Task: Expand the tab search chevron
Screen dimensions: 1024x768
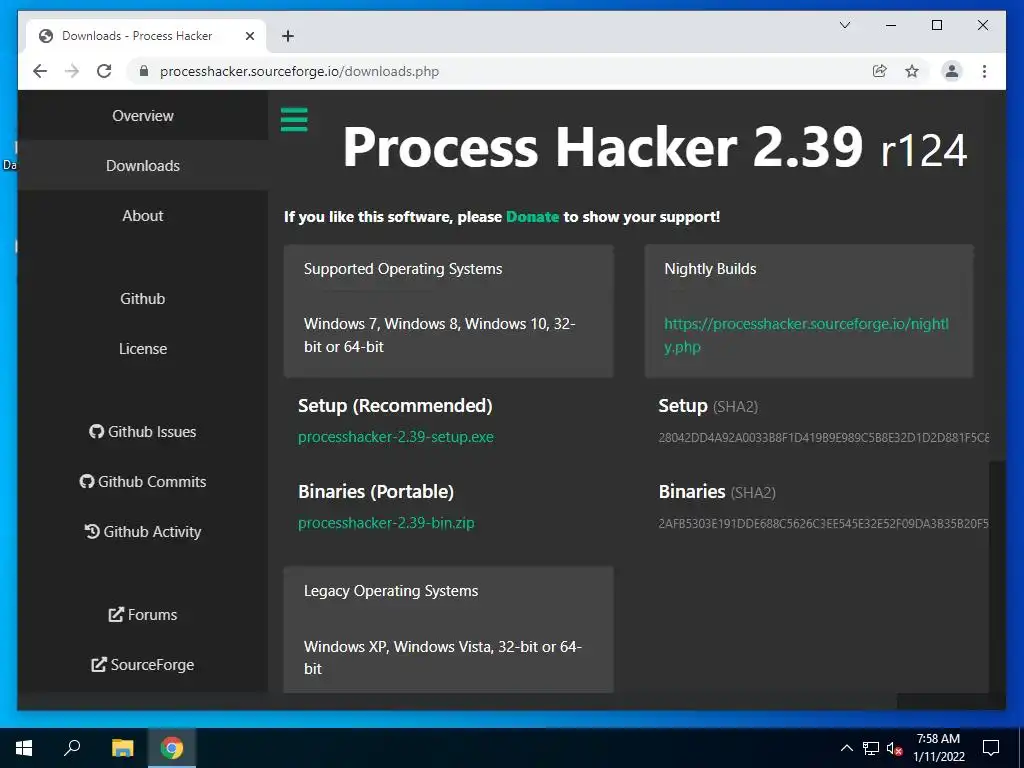Action: click(844, 25)
